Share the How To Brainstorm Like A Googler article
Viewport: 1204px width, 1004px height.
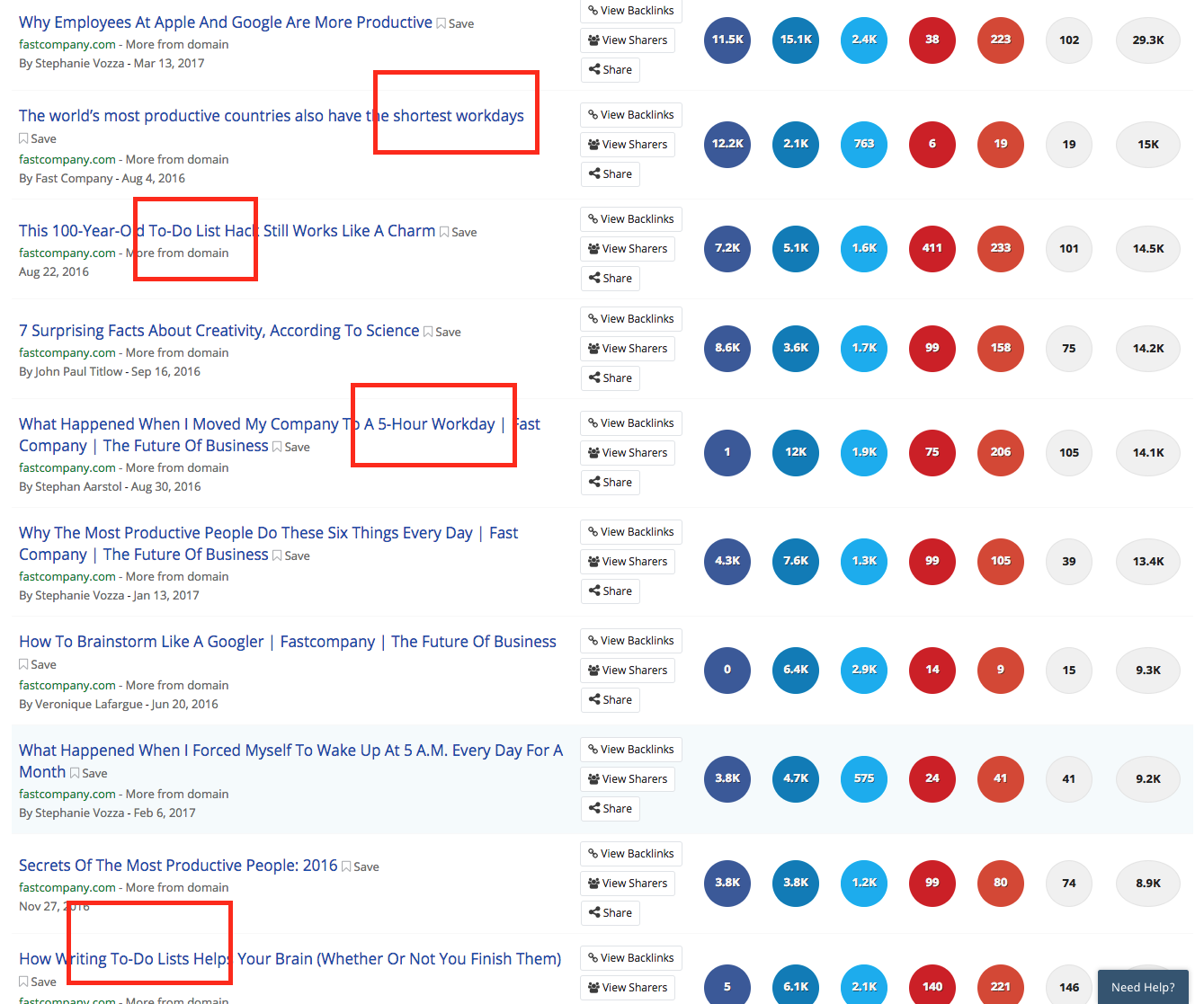pos(611,700)
